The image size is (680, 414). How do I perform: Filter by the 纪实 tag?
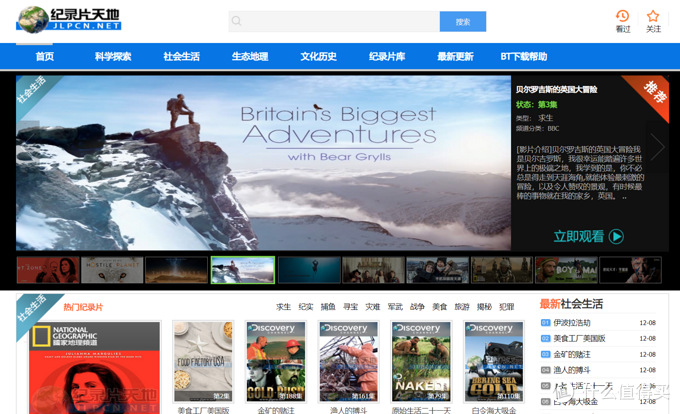(306, 307)
